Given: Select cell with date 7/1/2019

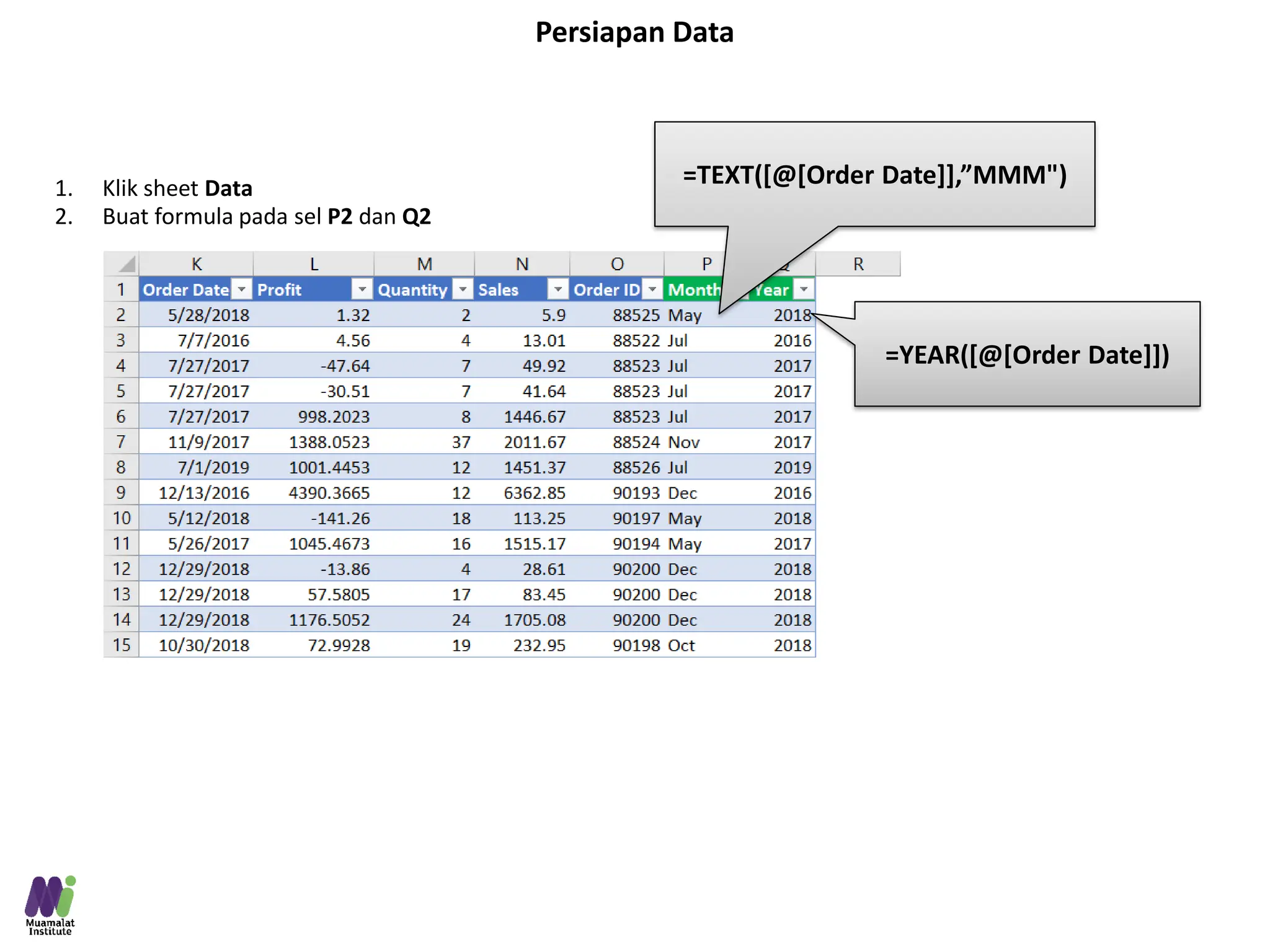Looking at the screenshot, I should click(x=196, y=467).
